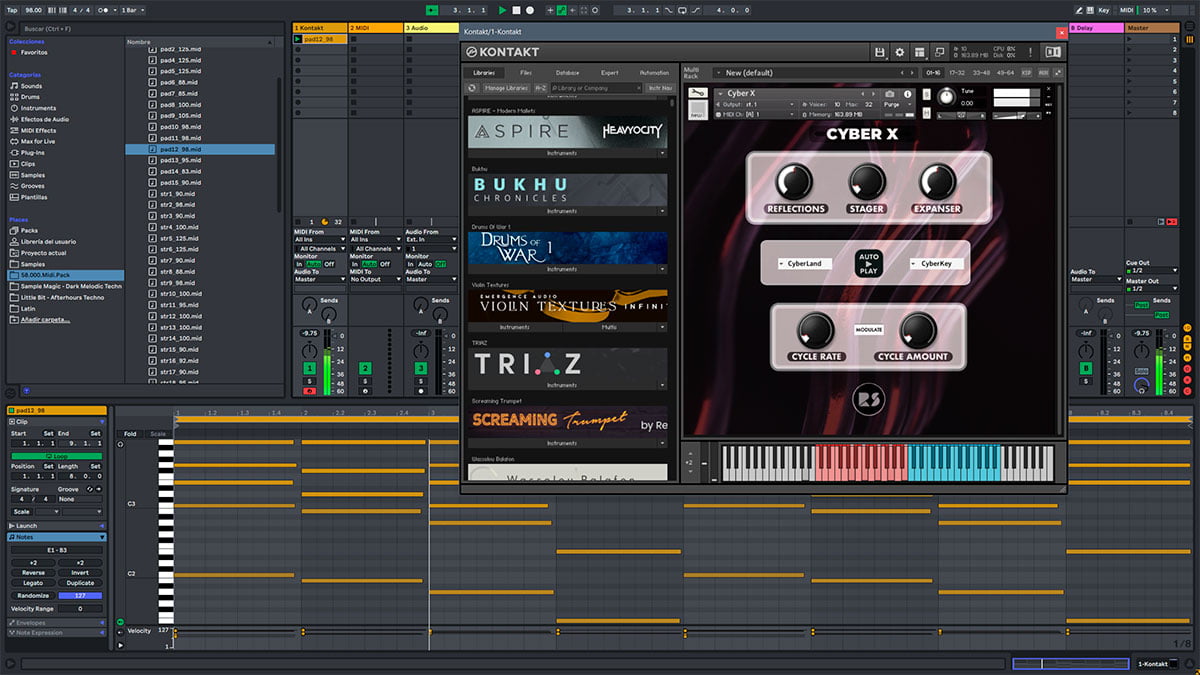Click the Invert notes button

click(80, 573)
